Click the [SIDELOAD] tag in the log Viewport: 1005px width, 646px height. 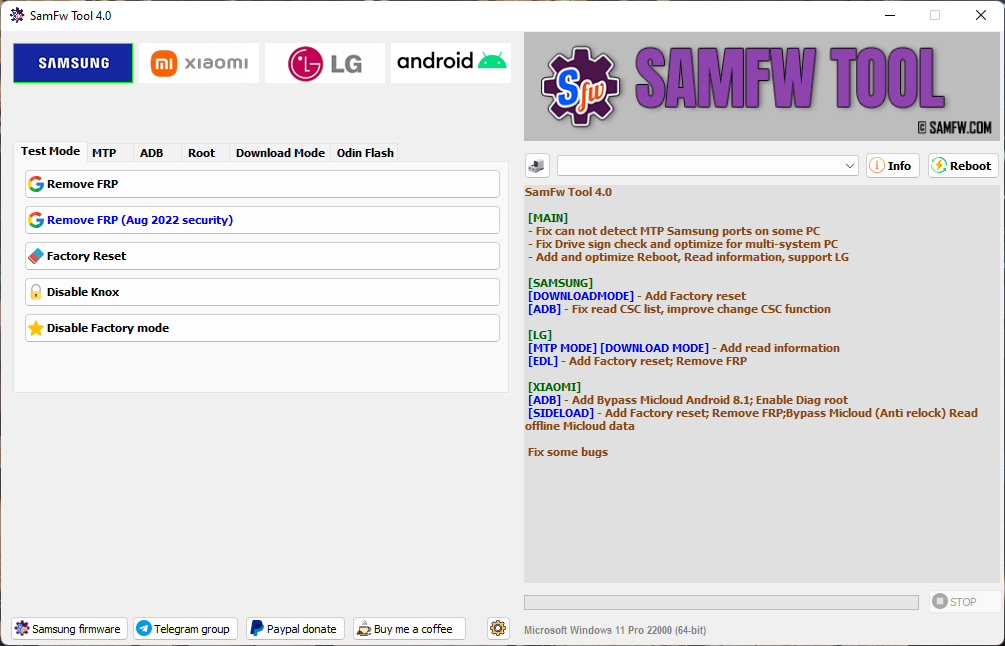[561, 413]
